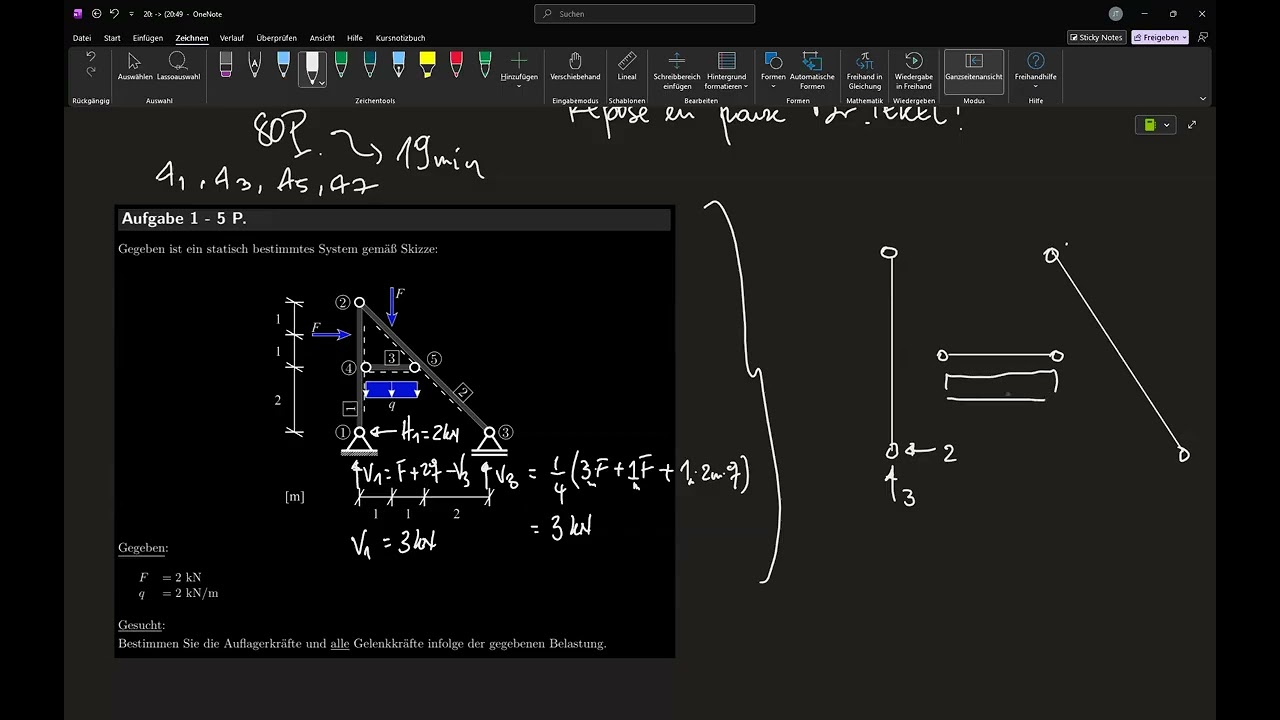
Task: Open the Verlauf tab
Action: coord(232,38)
